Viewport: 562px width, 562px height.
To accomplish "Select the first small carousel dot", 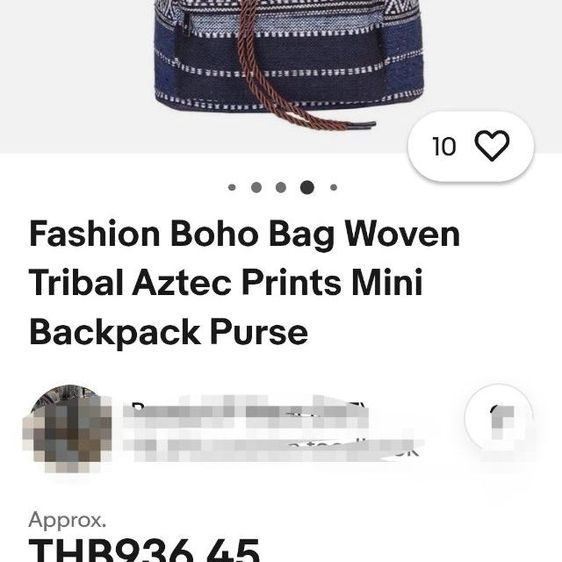I will (232, 187).
